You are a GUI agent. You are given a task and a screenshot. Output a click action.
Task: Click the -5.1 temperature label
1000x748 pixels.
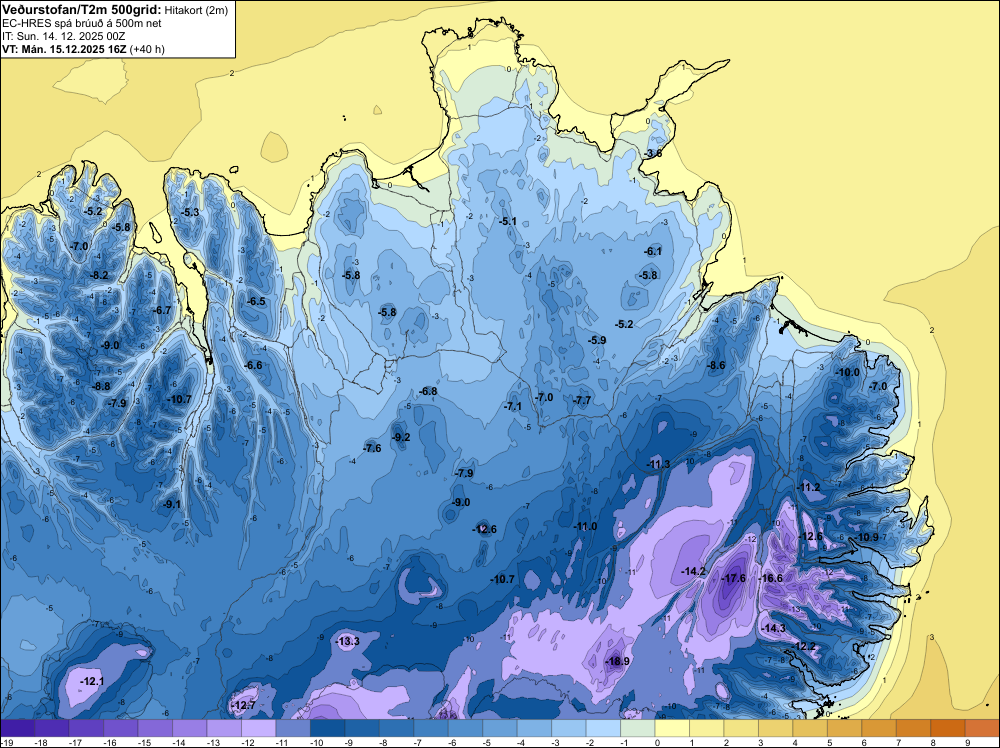(508, 221)
